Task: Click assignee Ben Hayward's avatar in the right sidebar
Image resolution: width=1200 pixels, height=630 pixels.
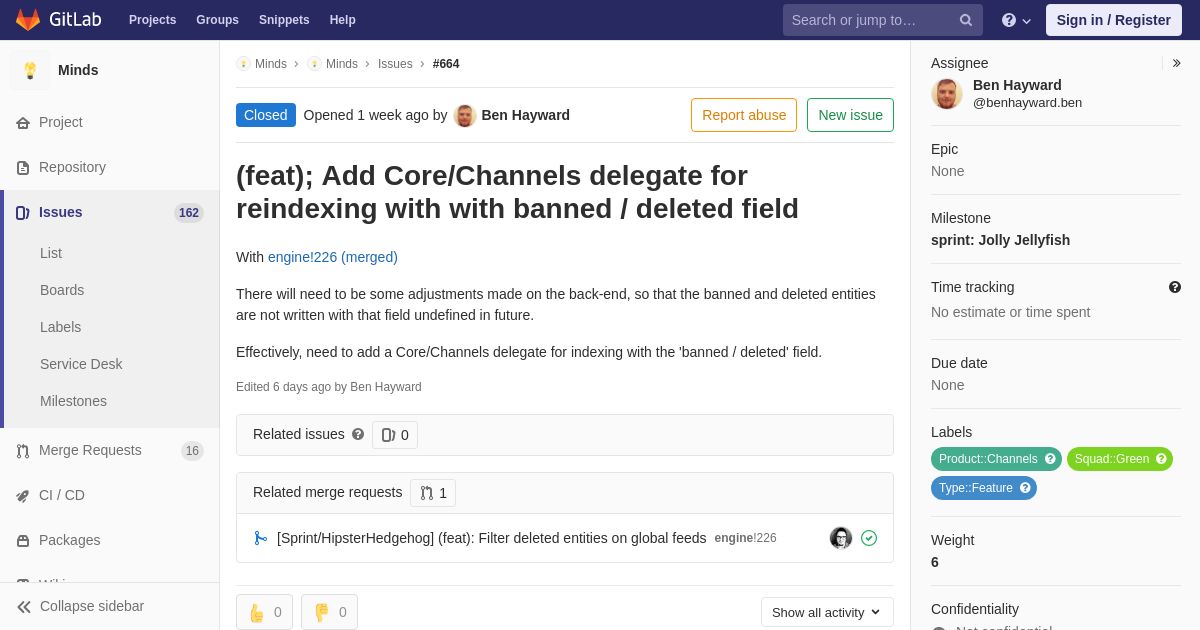Action: click(x=947, y=94)
